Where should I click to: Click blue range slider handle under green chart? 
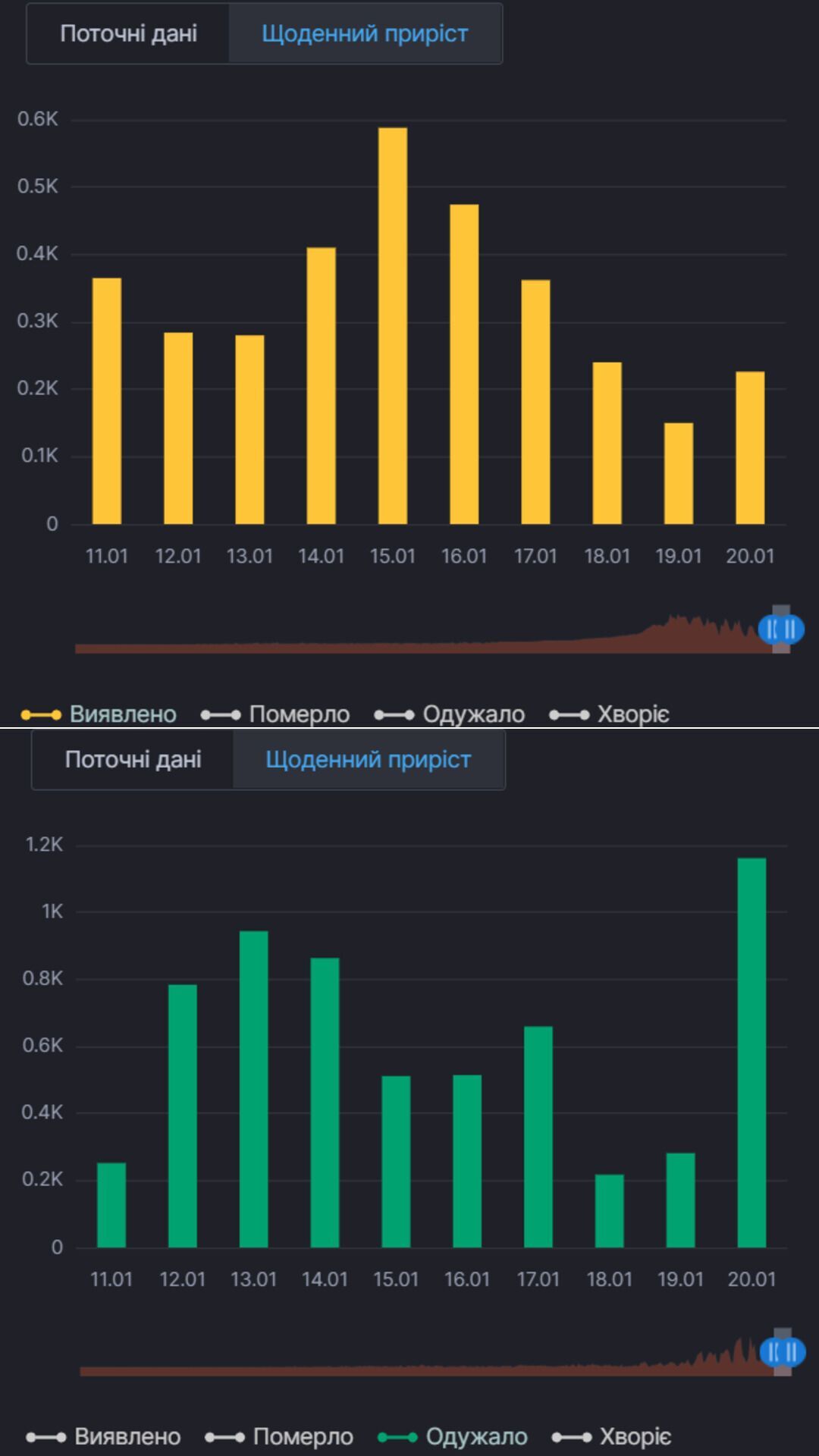(x=782, y=1352)
